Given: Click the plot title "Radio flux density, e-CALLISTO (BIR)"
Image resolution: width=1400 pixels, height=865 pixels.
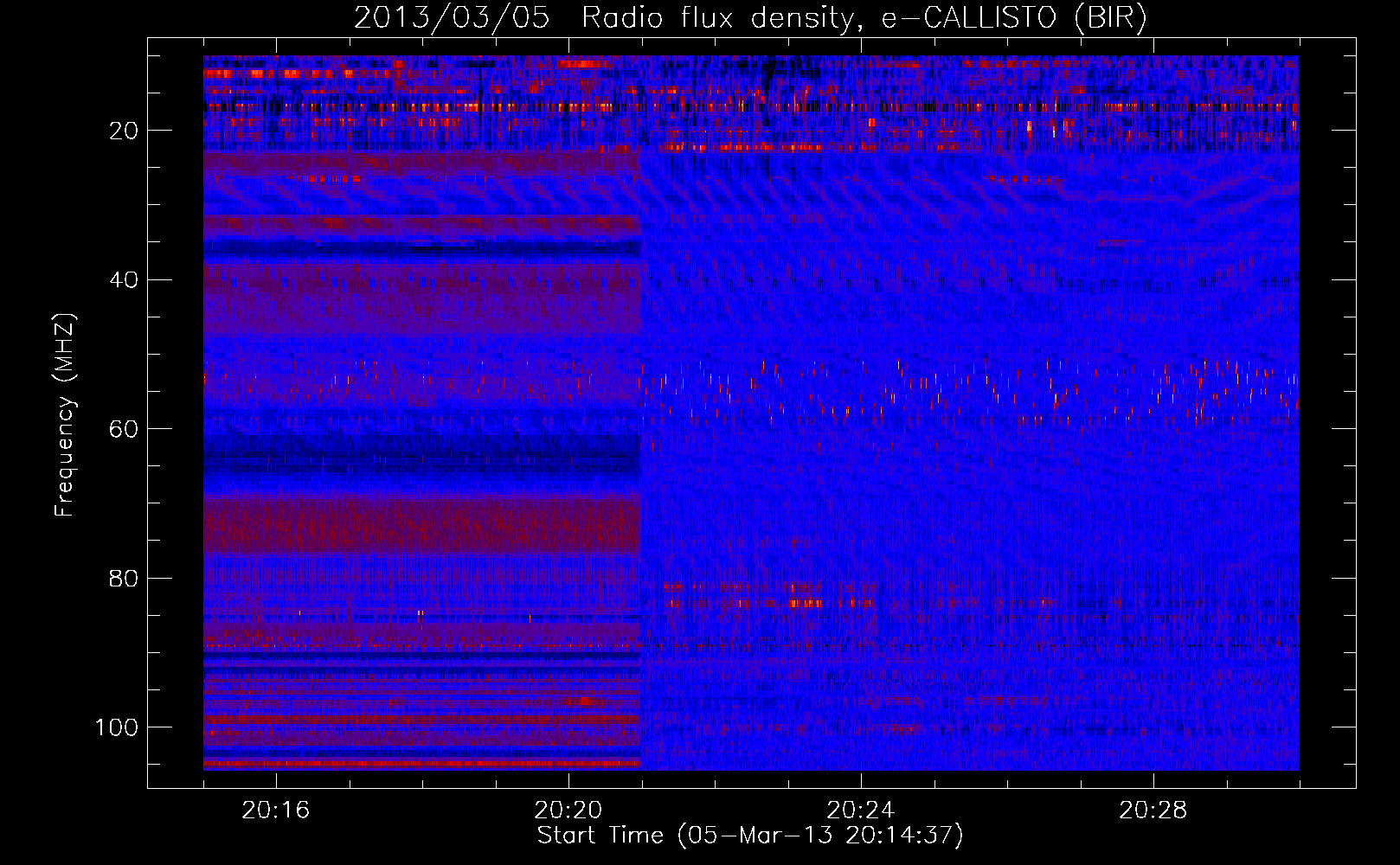Looking at the screenshot, I should [864, 18].
